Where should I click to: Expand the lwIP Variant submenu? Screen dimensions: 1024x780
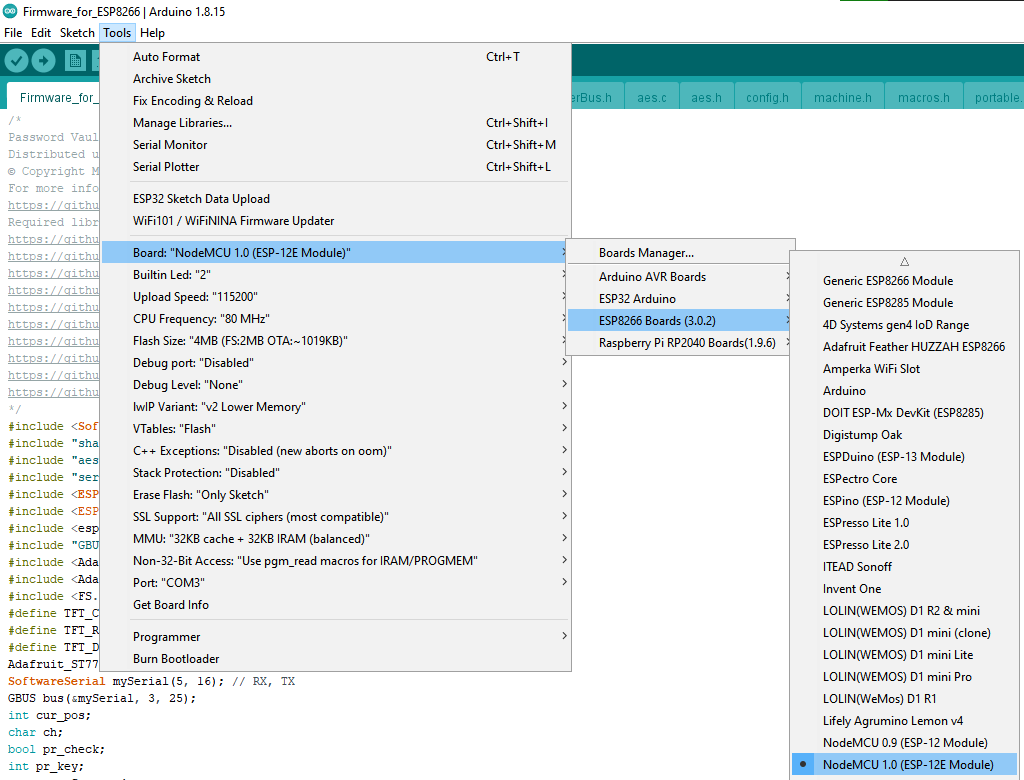coord(336,407)
